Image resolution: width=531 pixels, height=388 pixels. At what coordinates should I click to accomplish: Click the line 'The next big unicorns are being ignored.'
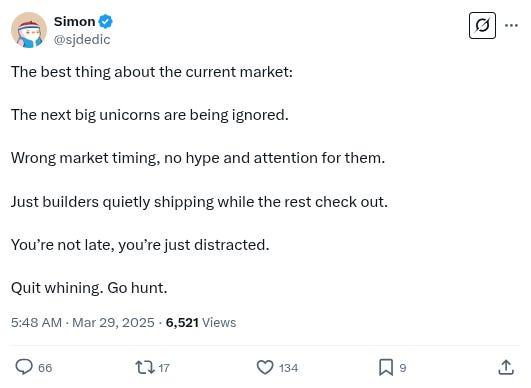click(x=150, y=115)
